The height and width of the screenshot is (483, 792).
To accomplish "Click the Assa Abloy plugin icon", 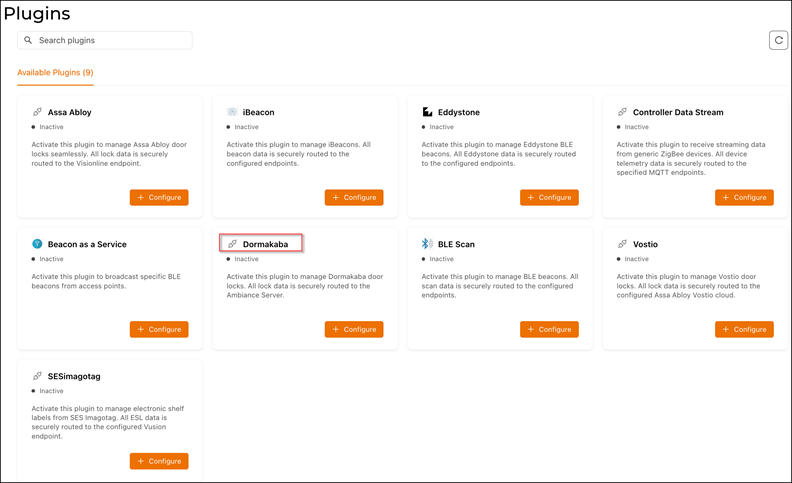I will click(x=37, y=112).
